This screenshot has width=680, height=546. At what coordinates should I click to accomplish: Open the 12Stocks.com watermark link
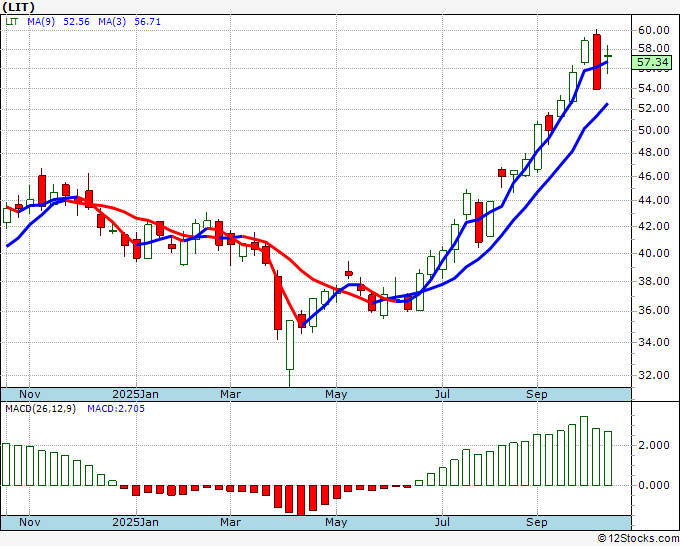tap(638, 538)
